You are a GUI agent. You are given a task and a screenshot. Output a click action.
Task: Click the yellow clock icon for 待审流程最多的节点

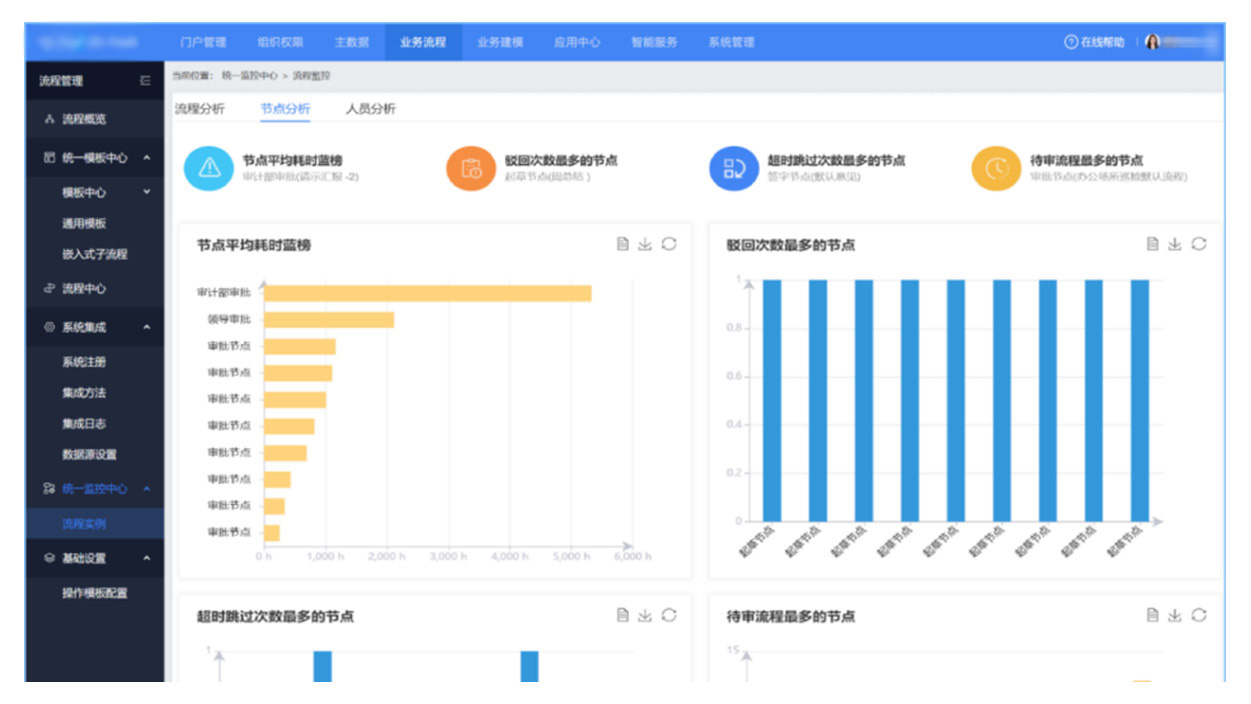[997, 168]
